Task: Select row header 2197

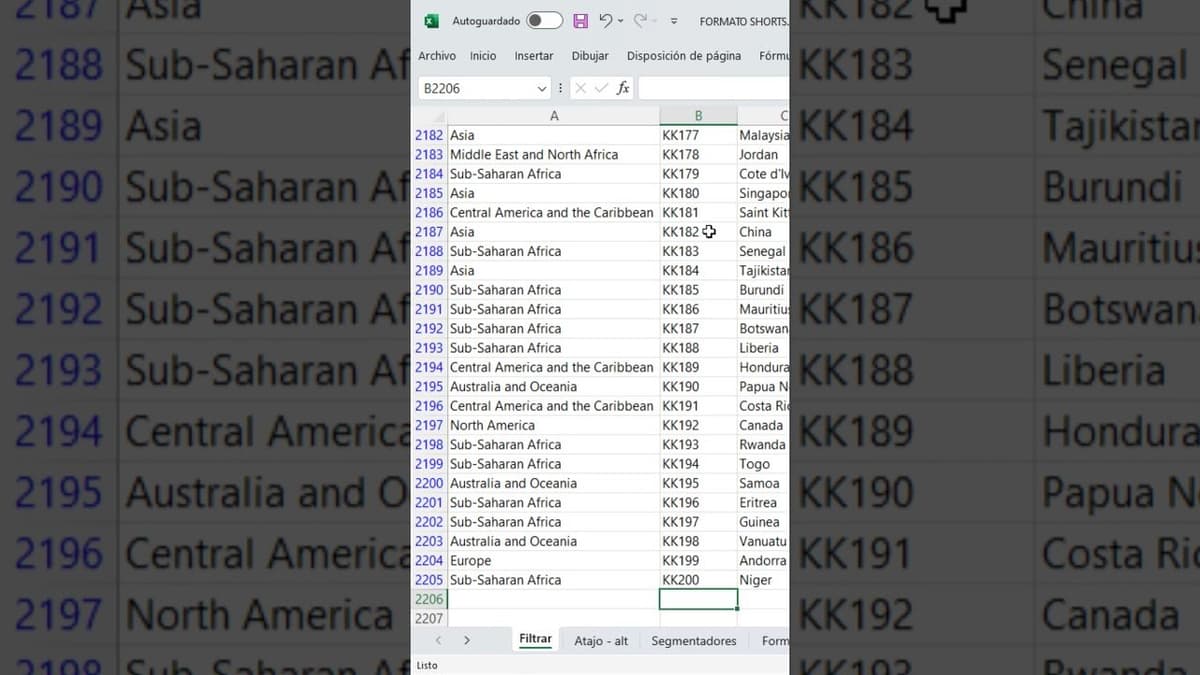Action: [429, 425]
